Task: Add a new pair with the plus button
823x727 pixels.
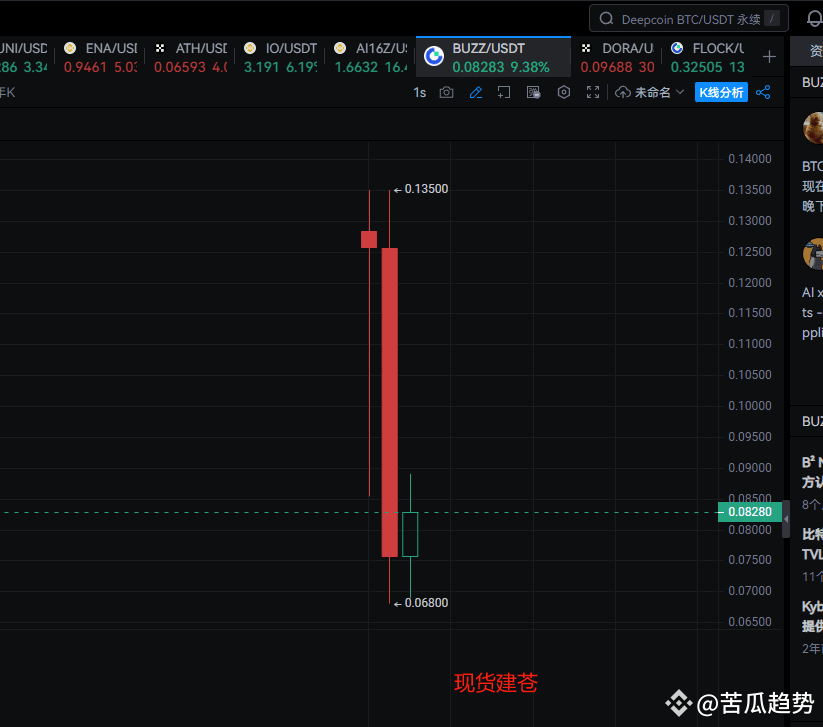Action: (x=769, y=57)
